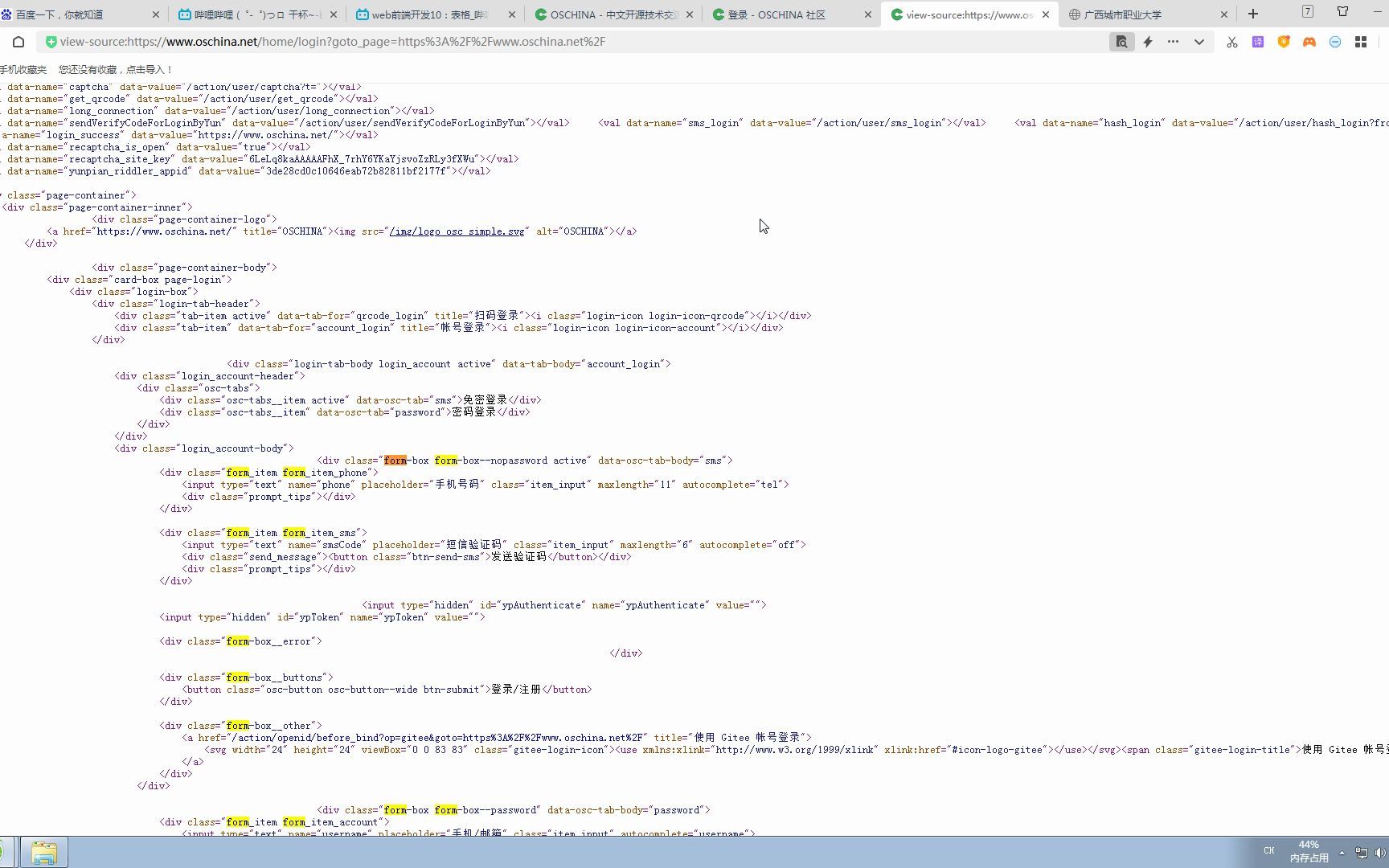The width and height of the screenshot is (1389, 868).
Task: Follow the /img/logo_osc_simple.svg source link
Action: pos(457,231)
